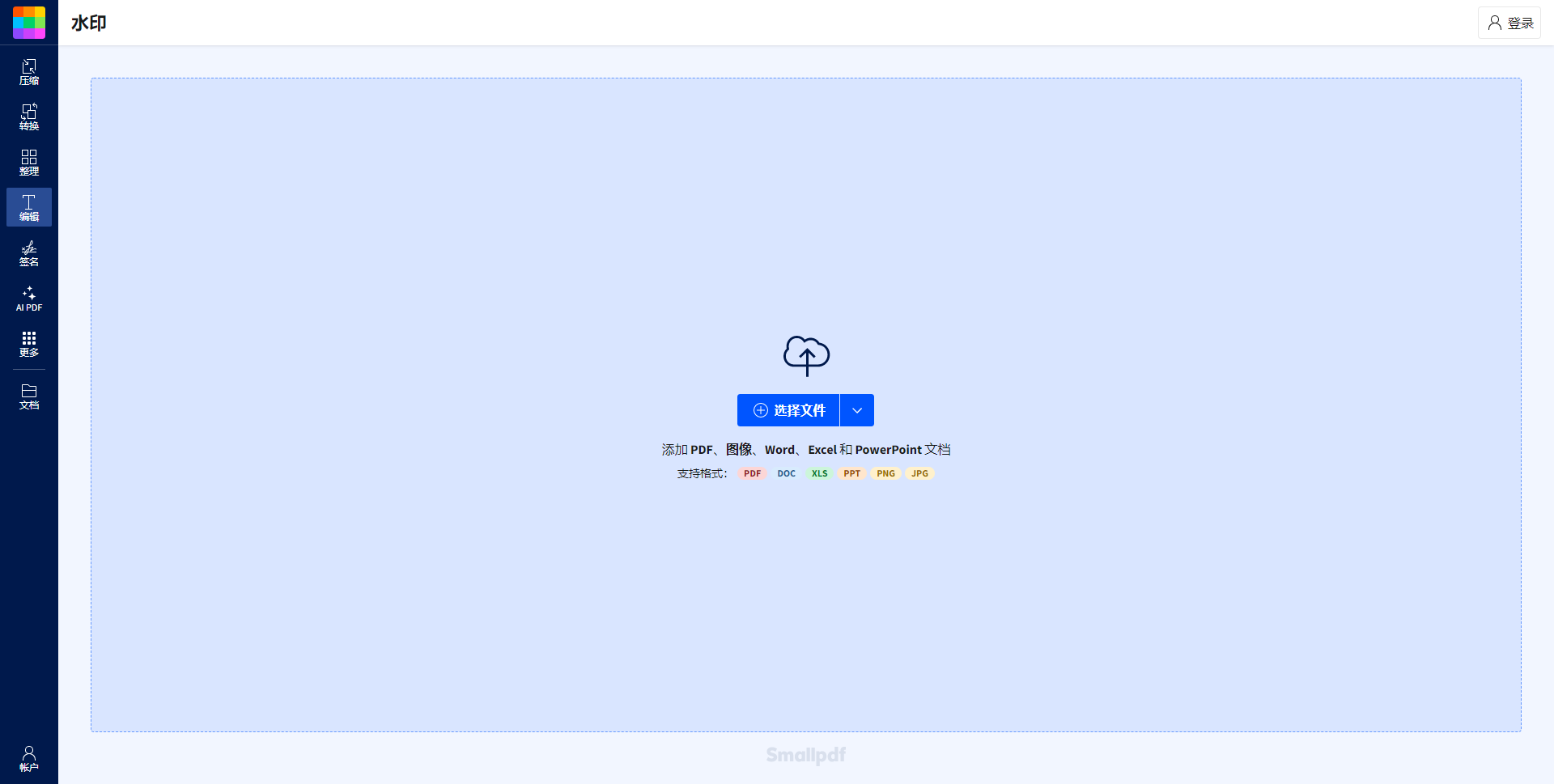Click the 登录 button
The width and height of the screenshot is (1554, 784).
pos(1509,22)
